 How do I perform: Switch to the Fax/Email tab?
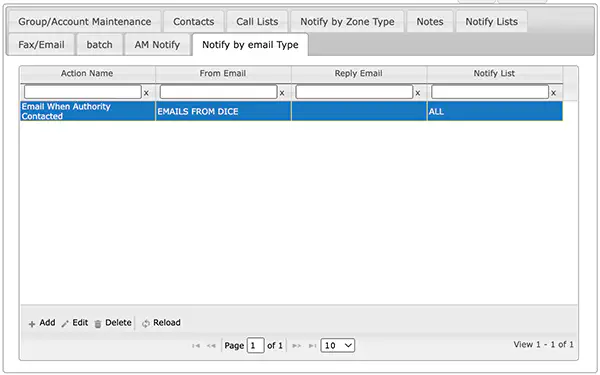[41, 45]
